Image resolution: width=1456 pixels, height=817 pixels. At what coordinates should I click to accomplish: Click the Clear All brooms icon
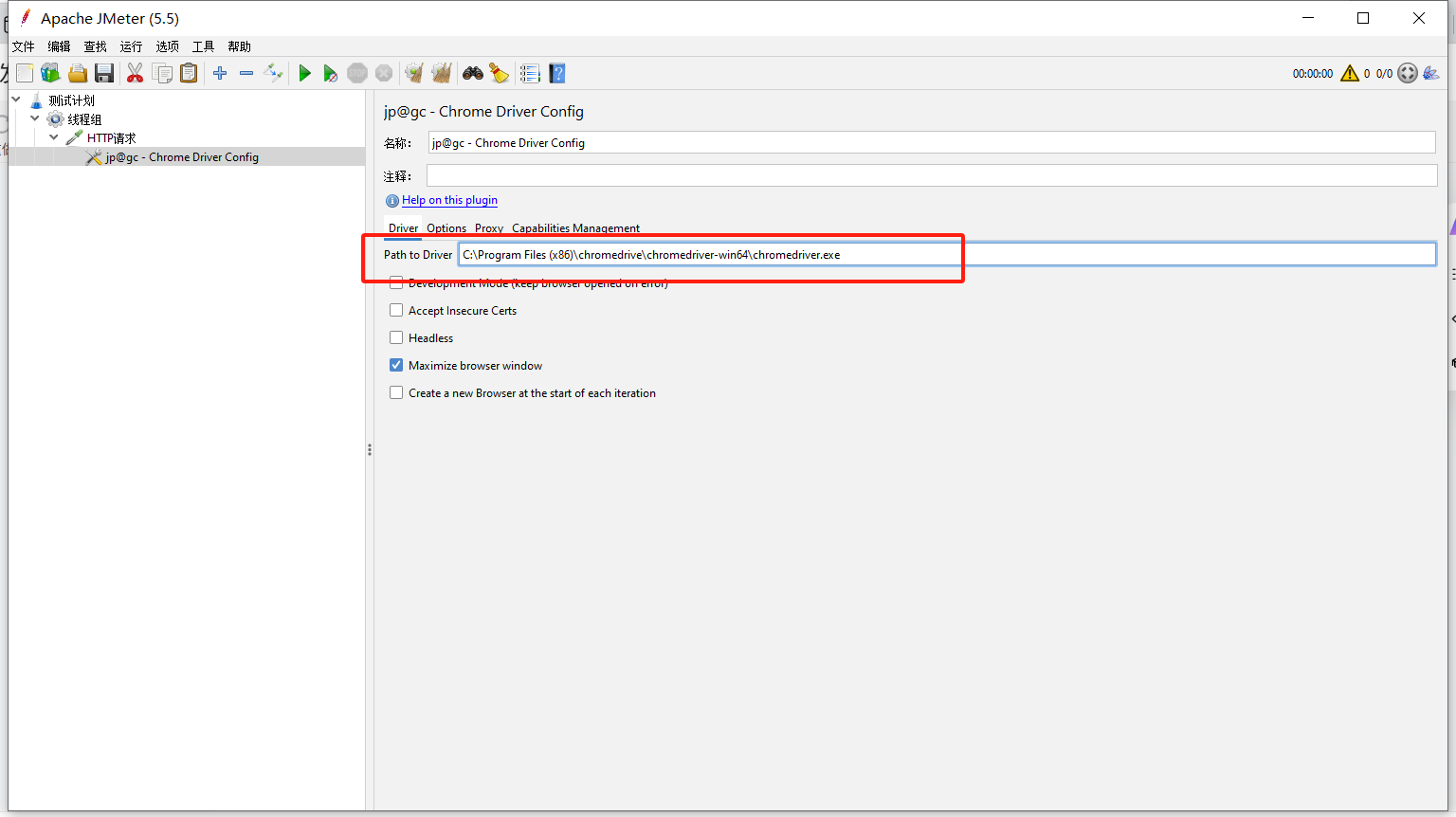(442, 73)
